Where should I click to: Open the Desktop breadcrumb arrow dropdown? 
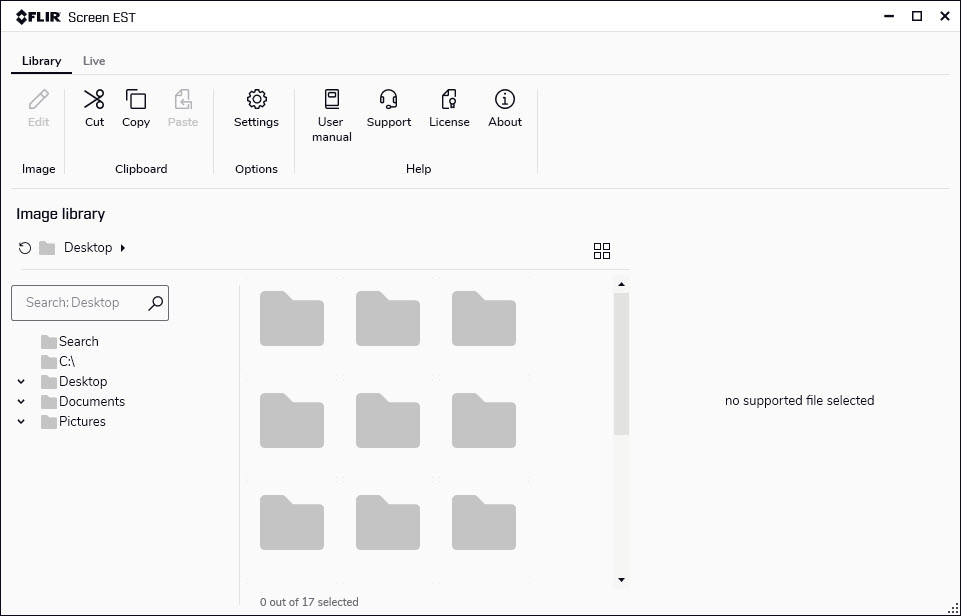[x=123, y=248]
